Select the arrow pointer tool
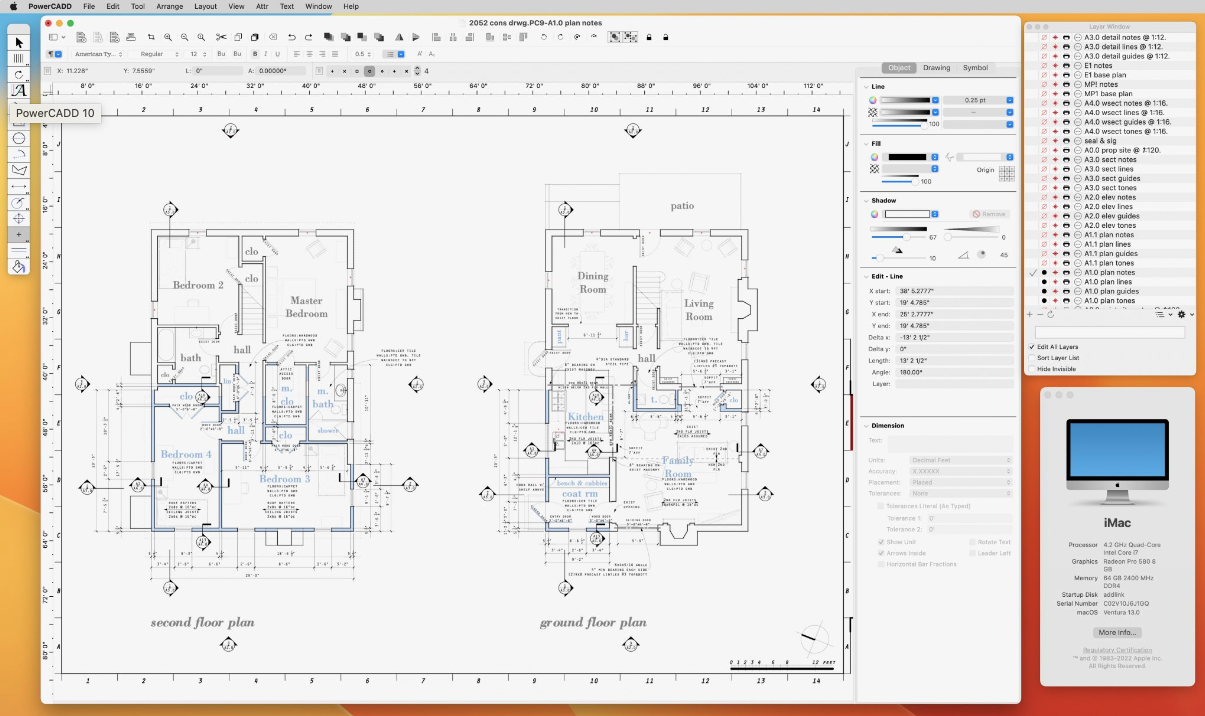Image resolution: width=1205 pixels, height=716 pixels. click(x=18, y=43)
